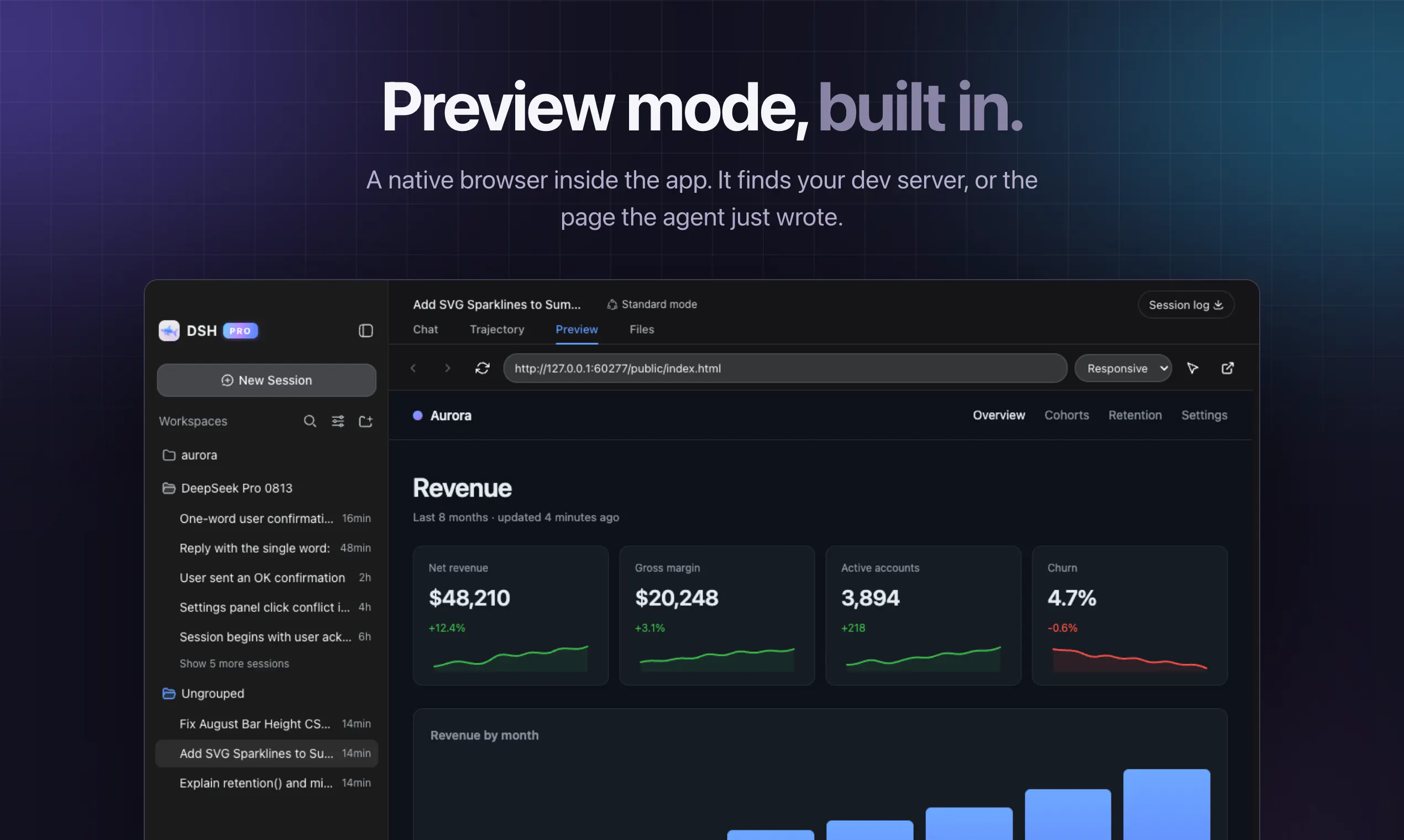The height and width of the screenshot is (840, 1404).
Task: Select session Add SVG Sparklines to Su...
Action: (x=266, y=753)
